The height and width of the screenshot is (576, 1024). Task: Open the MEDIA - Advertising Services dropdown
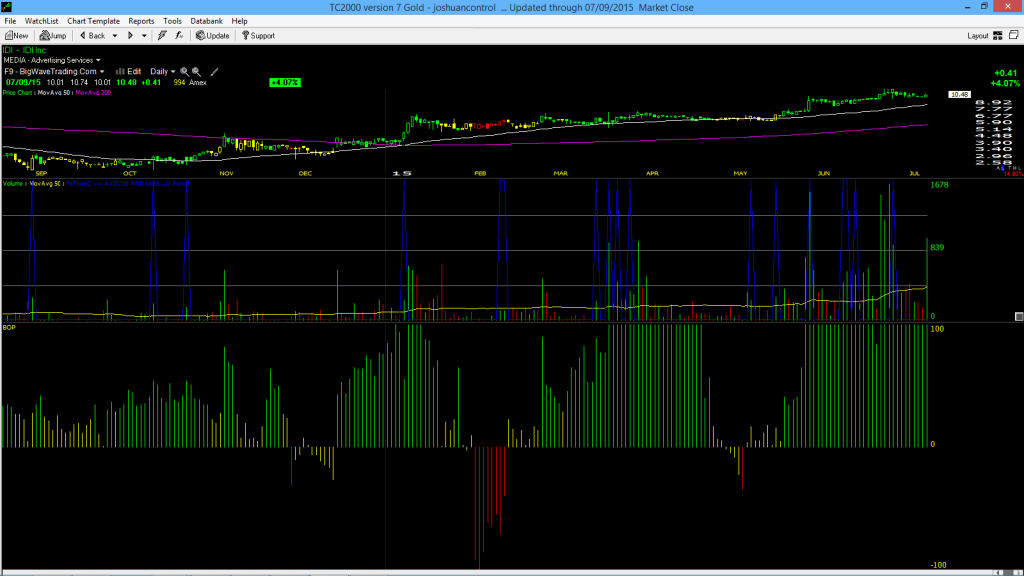[52, 60]
